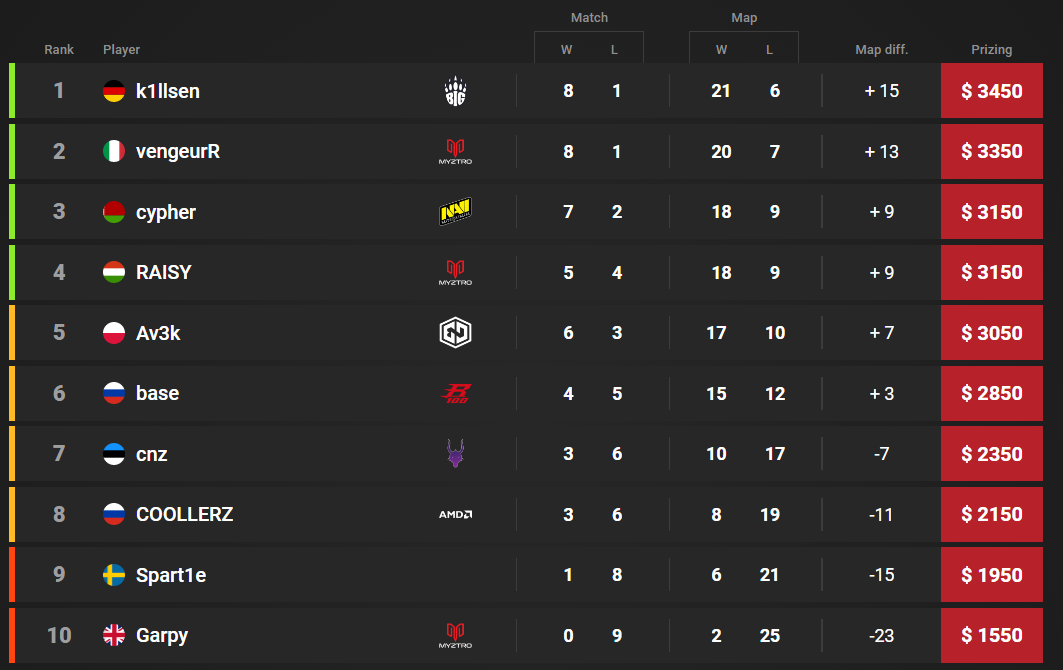The height and width of the screenshot is (670, 1063).
Task: Click the Prizing column header
Action: [991, 50]
